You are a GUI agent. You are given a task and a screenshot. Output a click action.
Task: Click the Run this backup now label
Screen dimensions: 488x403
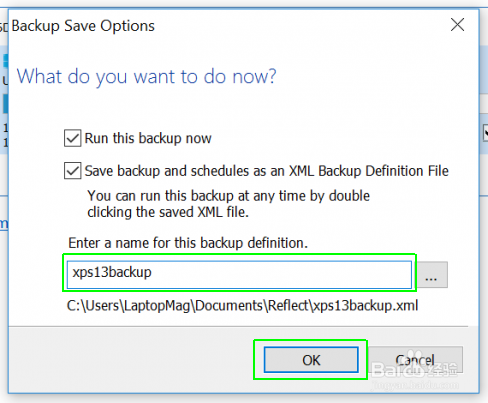(148, 138)
